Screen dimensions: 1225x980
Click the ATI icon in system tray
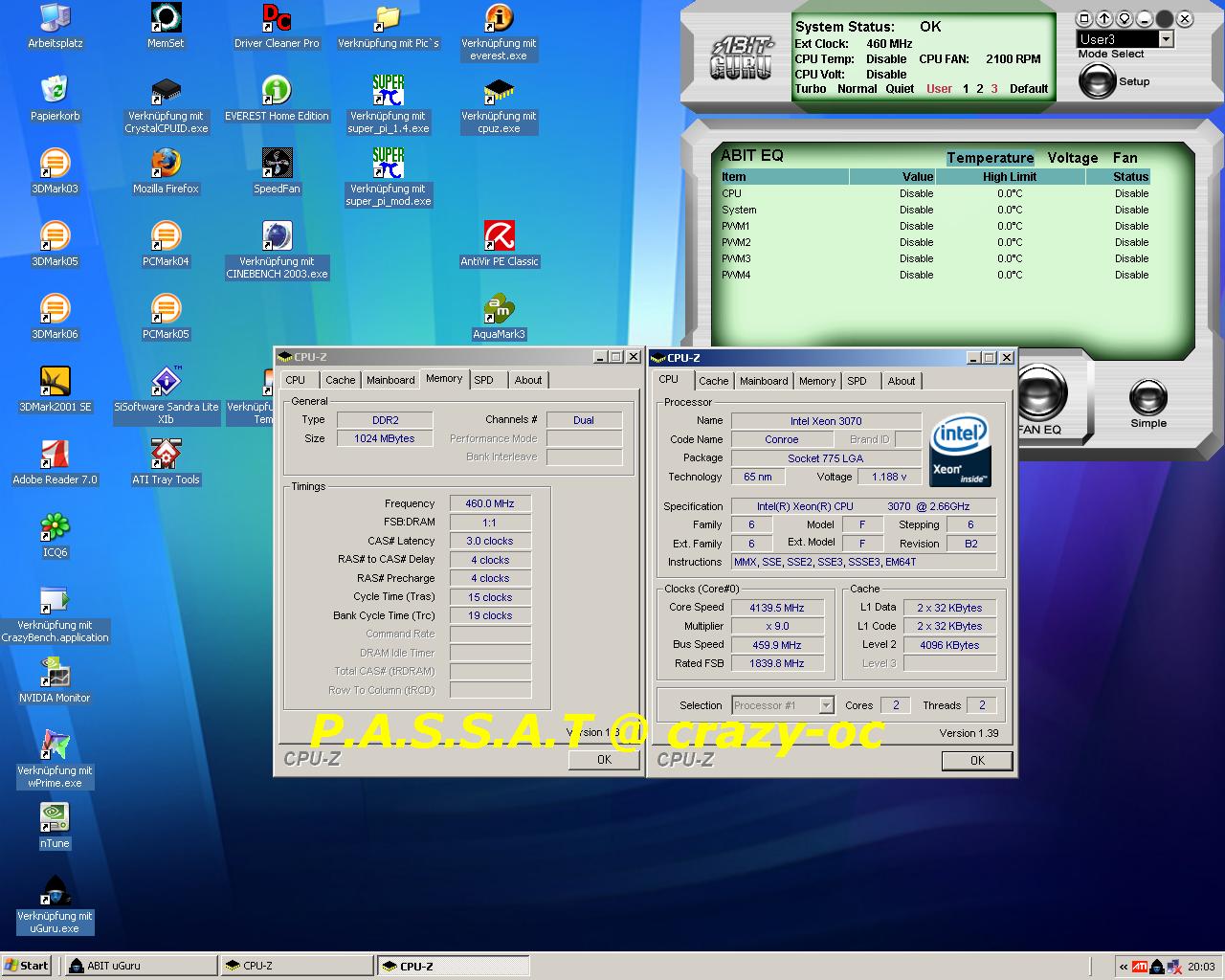point(1140,967)
